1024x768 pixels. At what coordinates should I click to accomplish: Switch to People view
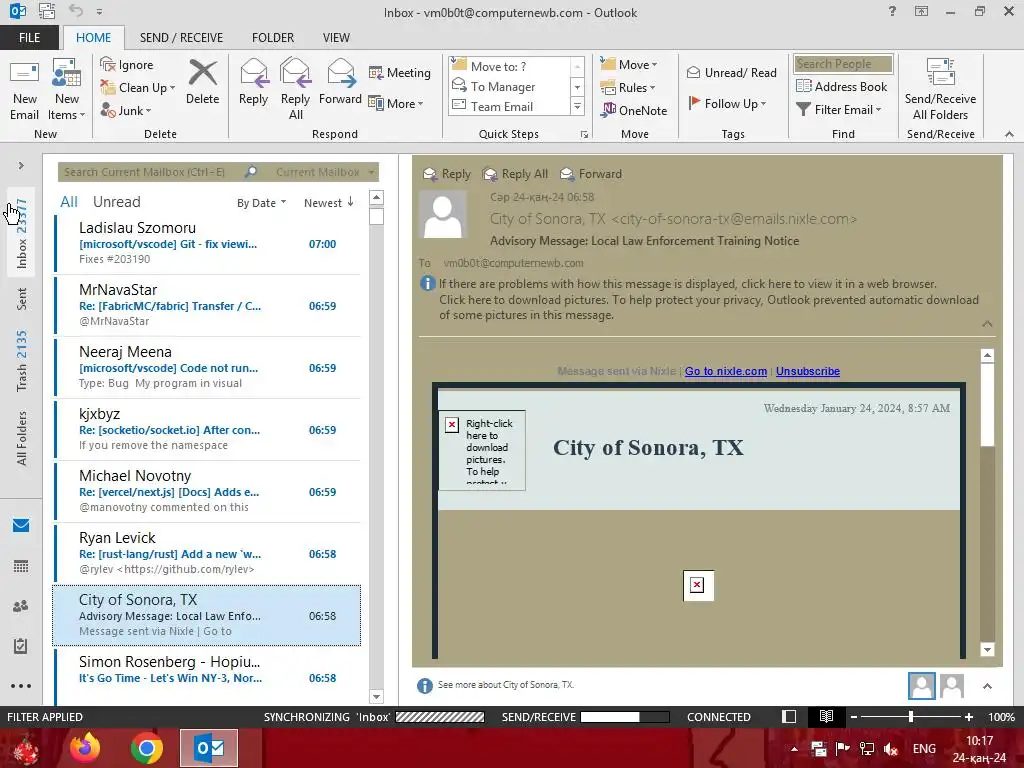(21, 606)
